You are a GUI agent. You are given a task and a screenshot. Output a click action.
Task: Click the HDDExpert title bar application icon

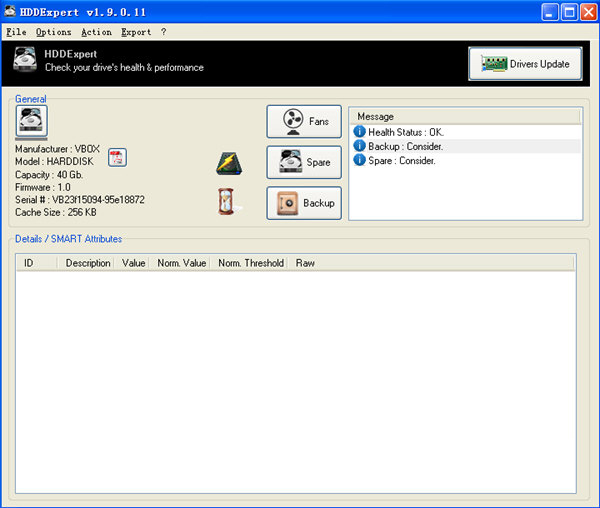[x=10, y=11]
